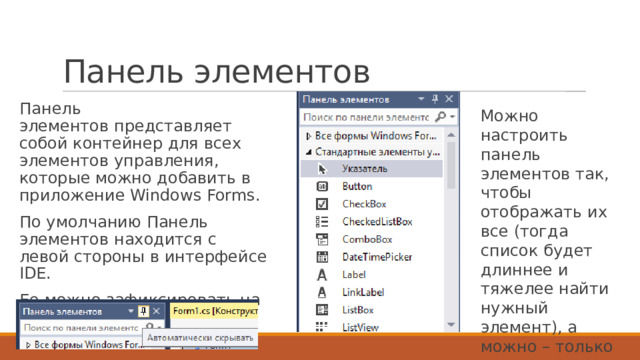This screenshot has height=360, width=640.
Task: Select CheckedListBox text in toolbox list
Action: (x=377, y=222)
